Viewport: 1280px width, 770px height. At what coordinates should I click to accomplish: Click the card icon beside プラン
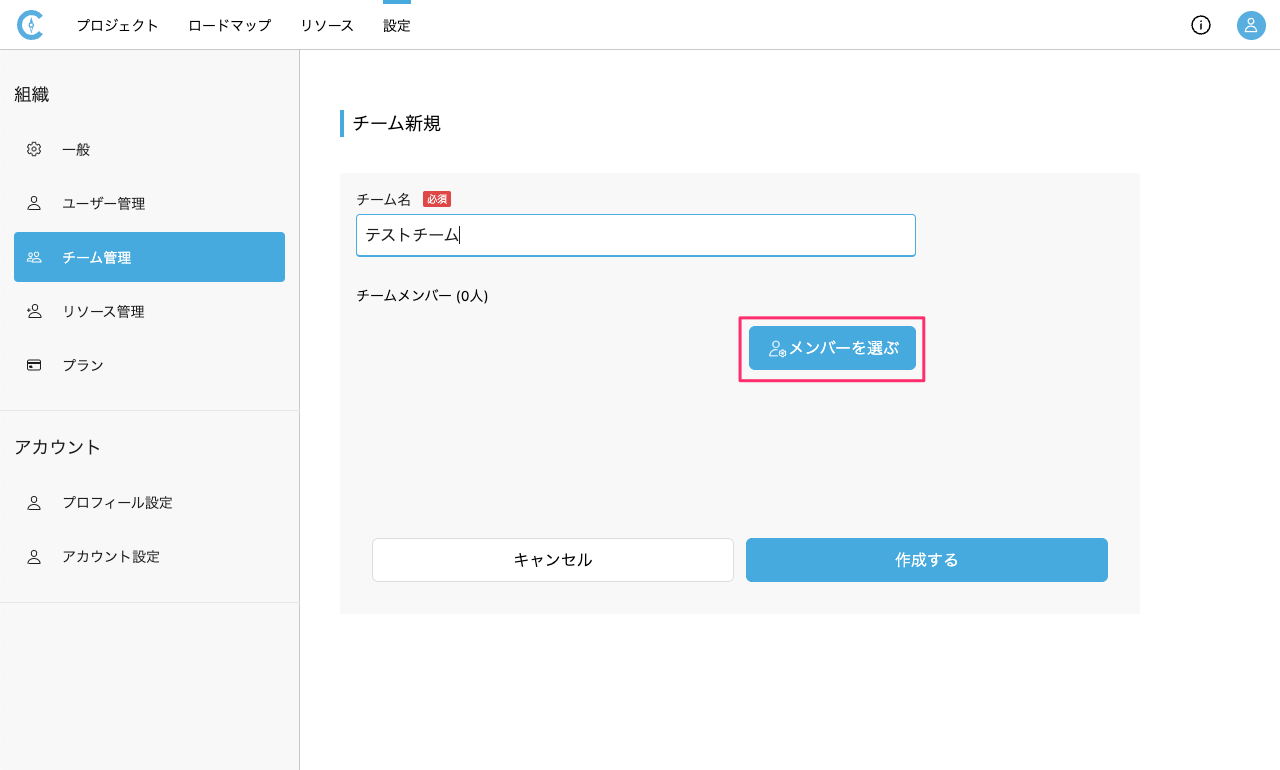coord(34,365)
